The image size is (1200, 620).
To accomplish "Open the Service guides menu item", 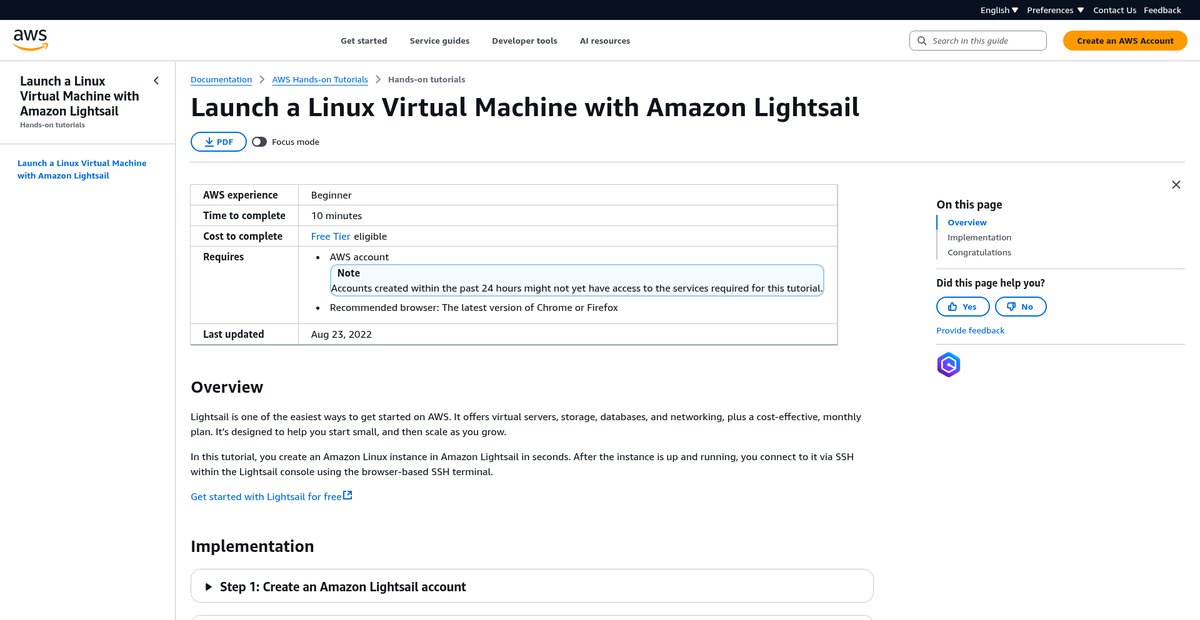I will tap(439, 41).
